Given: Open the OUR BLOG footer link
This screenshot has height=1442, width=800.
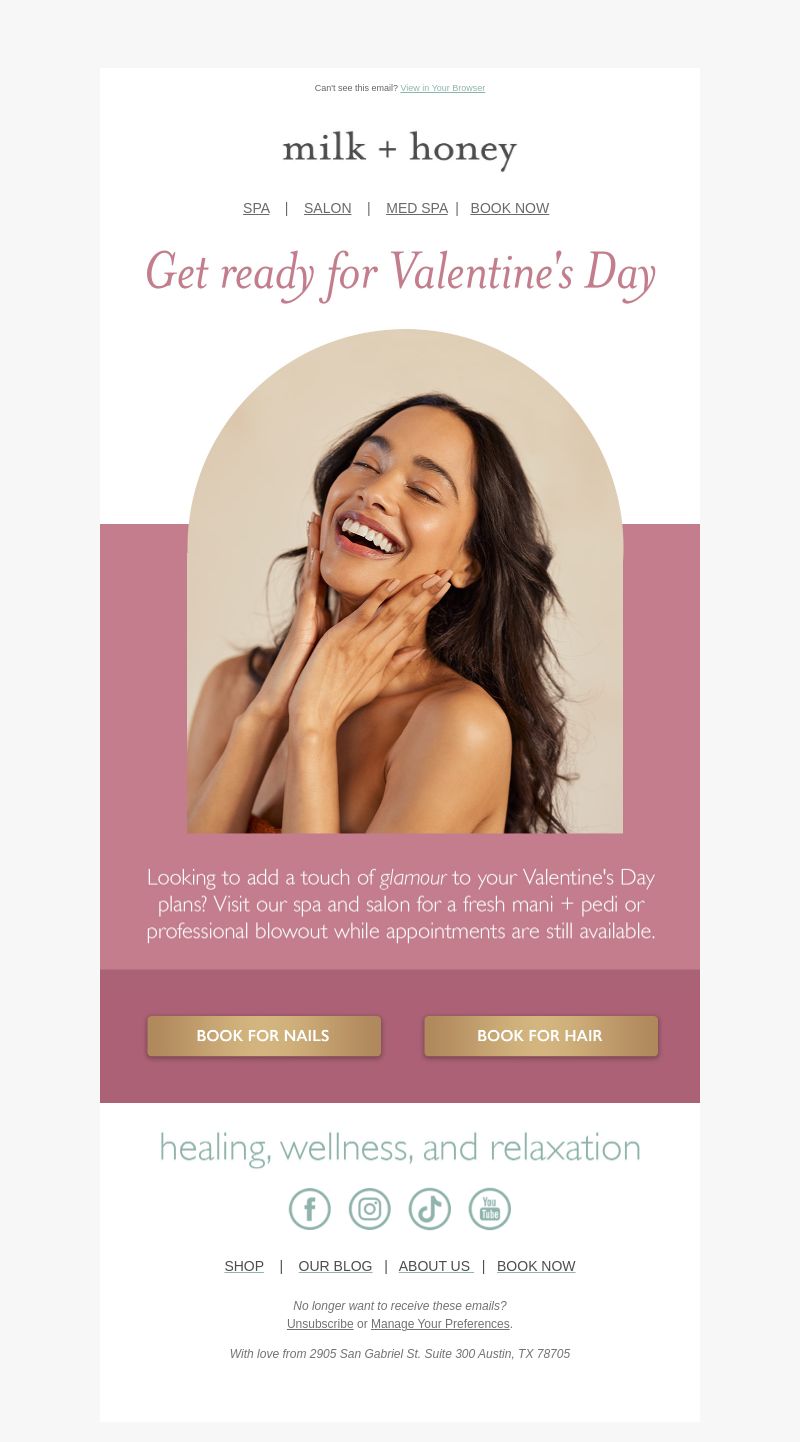Looking at the screenshot, I should (335, 1266).
